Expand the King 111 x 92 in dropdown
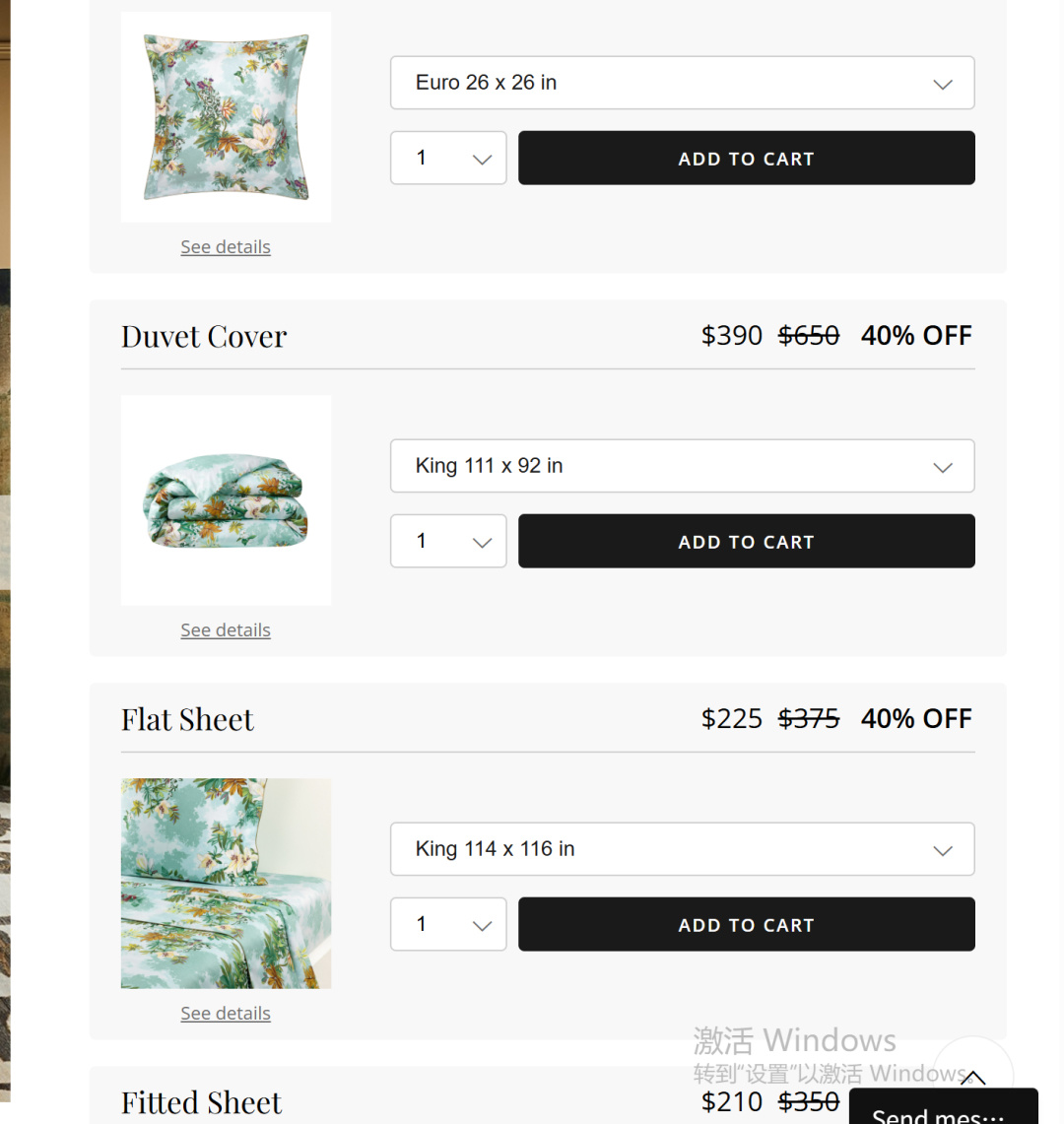Viewport: 1064px width, 1124px height. pyautogui.click(x=682, y=466)
